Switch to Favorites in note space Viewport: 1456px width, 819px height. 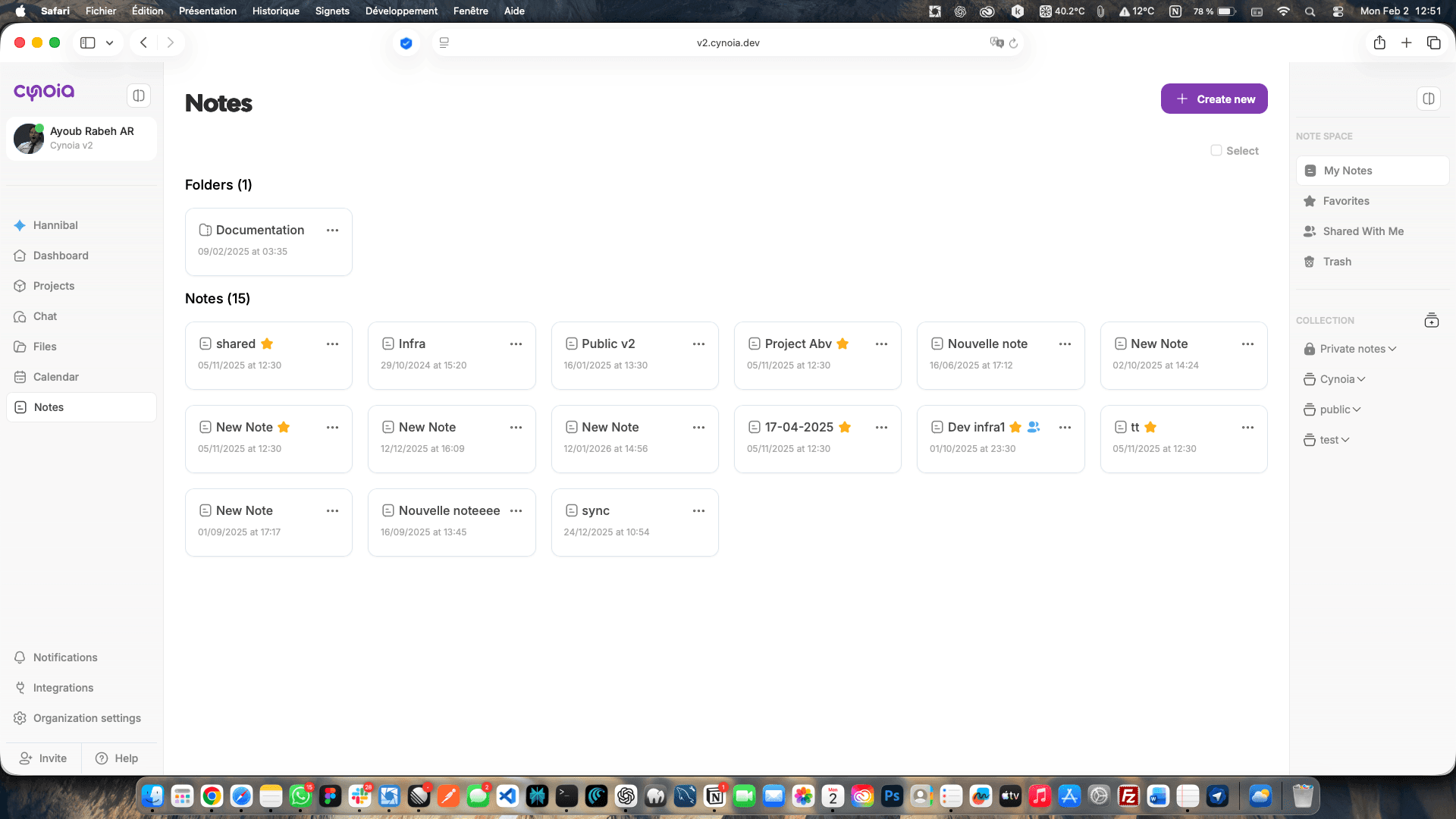coord(1345,201)
